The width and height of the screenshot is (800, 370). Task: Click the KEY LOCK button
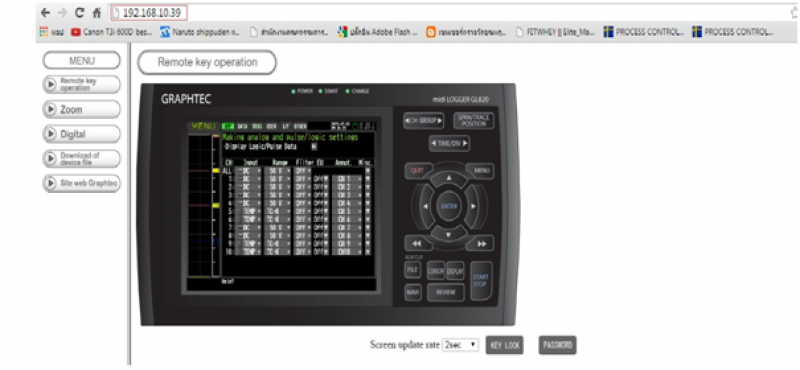pos(505,345)
